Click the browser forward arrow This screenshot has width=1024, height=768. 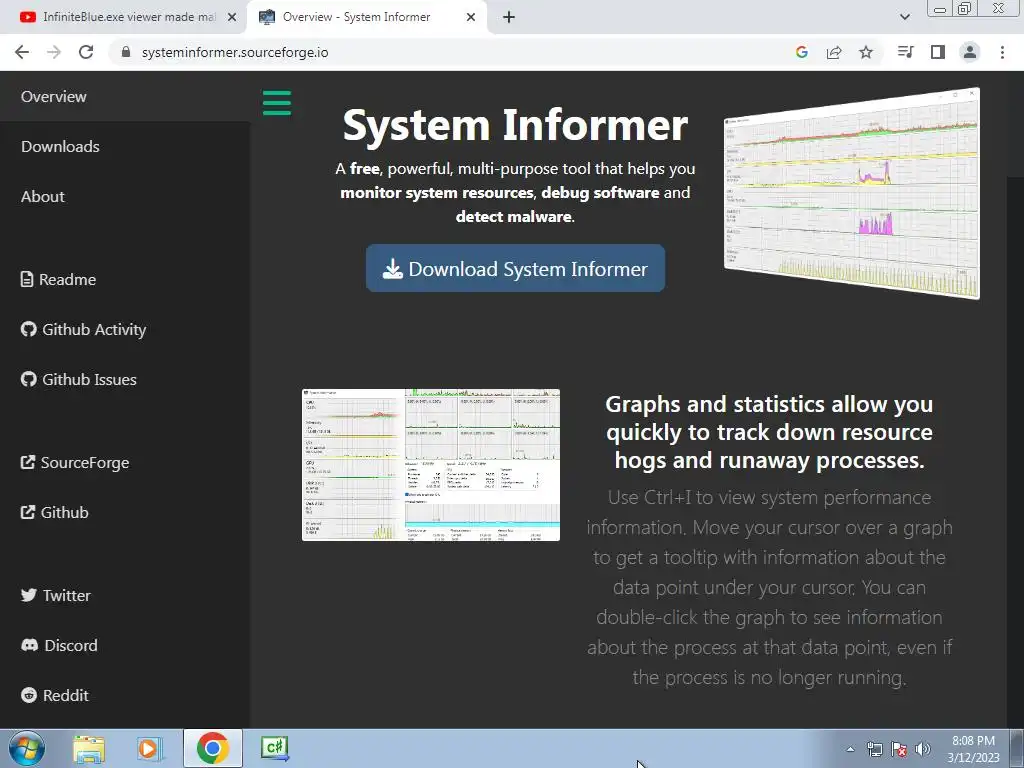click(x=54, y=52)
